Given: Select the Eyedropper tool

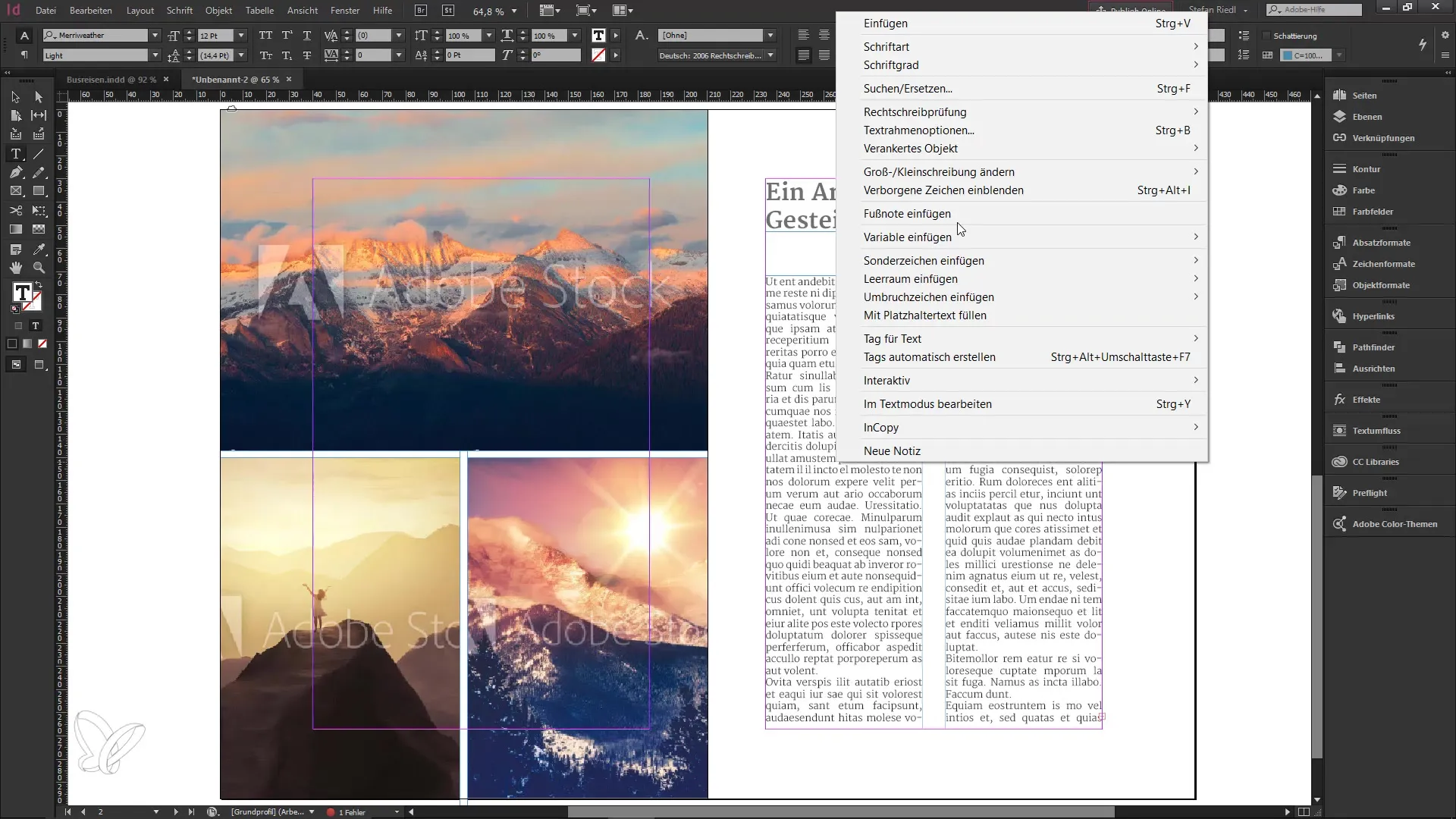Looking at the screenshot, I should [39, 249].
